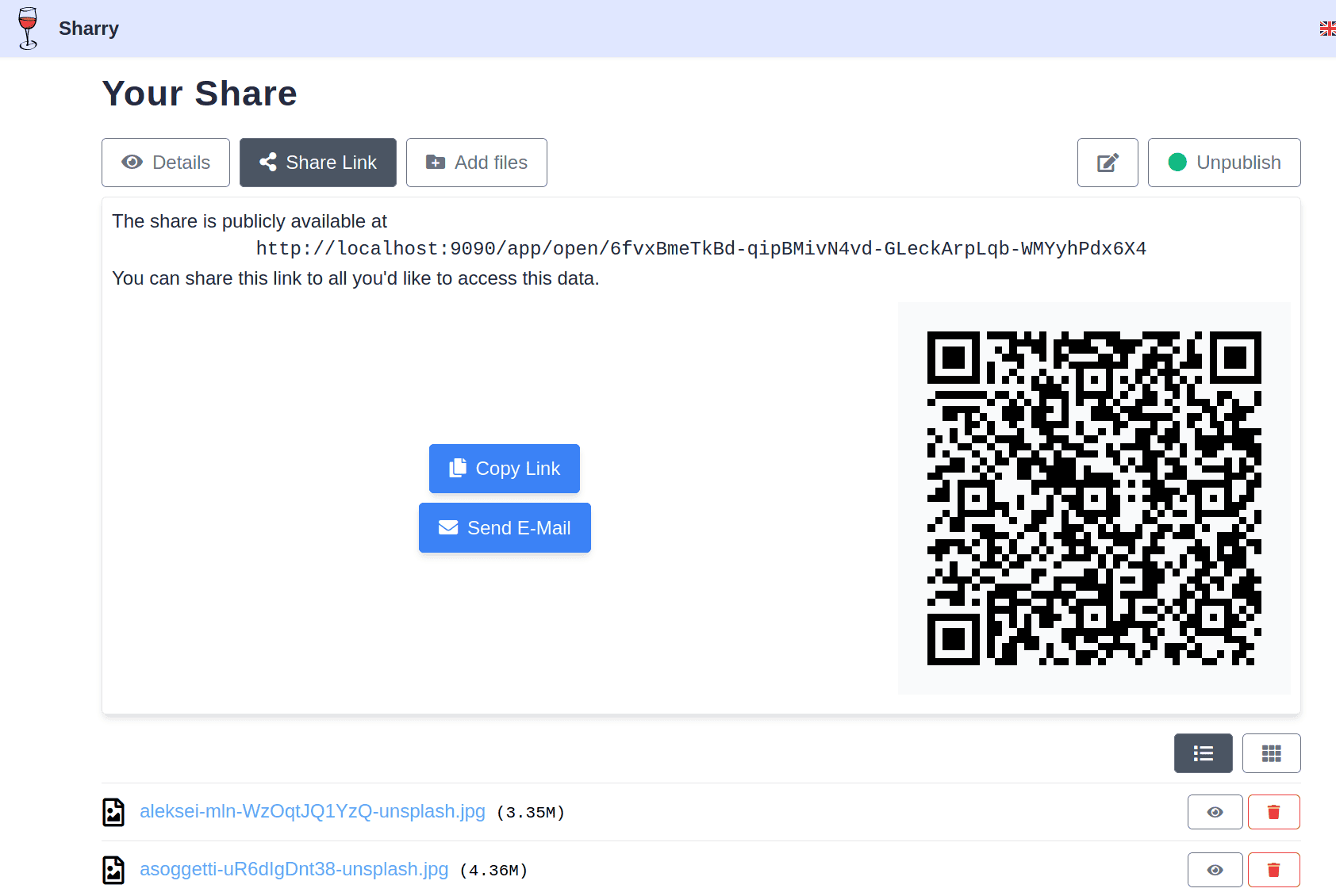Image resolution: width=1336 pixels, height=896 pixels.
Task: Click the public share URL text
Action: (x=701, y=249)
